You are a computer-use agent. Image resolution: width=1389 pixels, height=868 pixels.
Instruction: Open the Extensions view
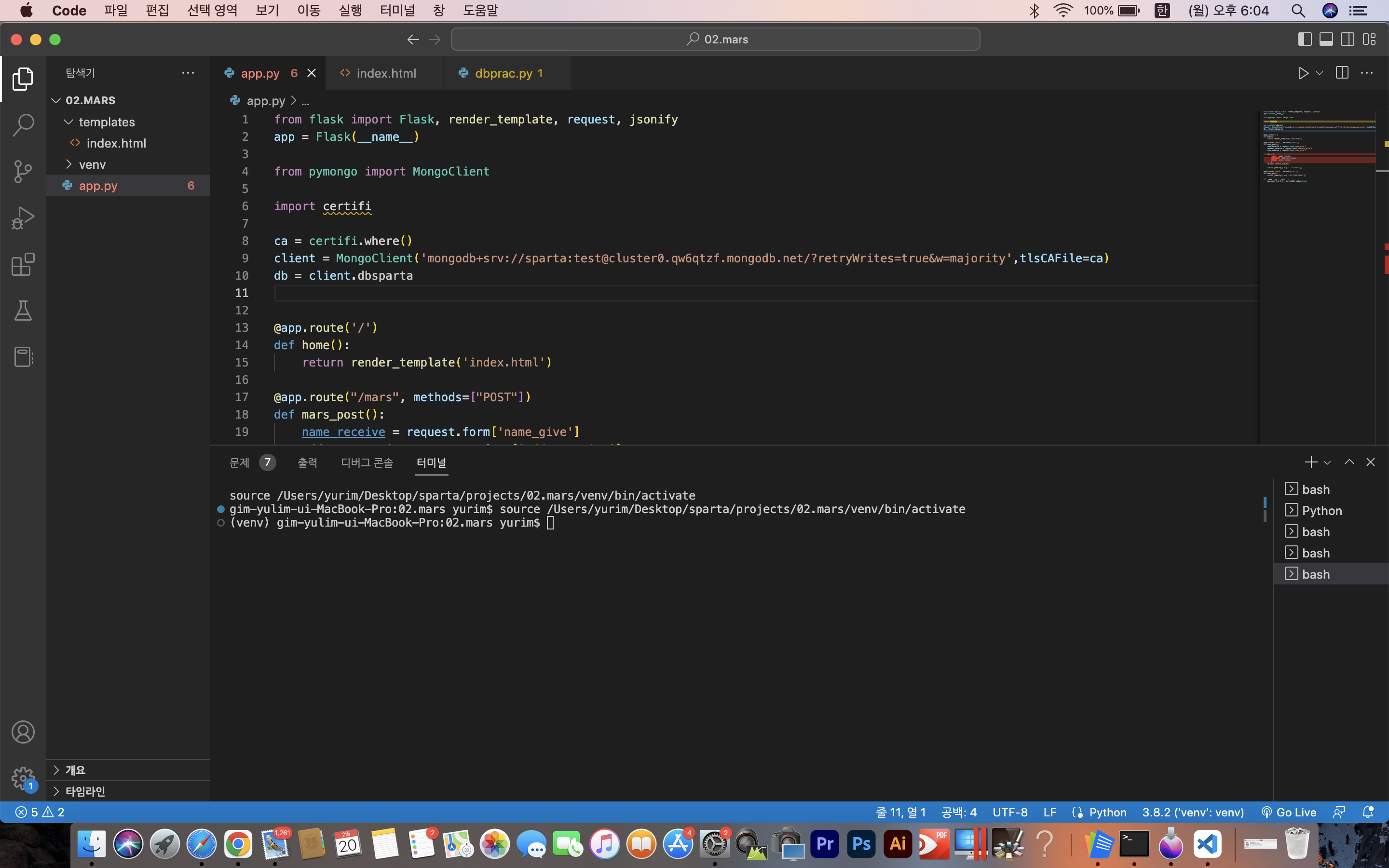coord(23,265)
